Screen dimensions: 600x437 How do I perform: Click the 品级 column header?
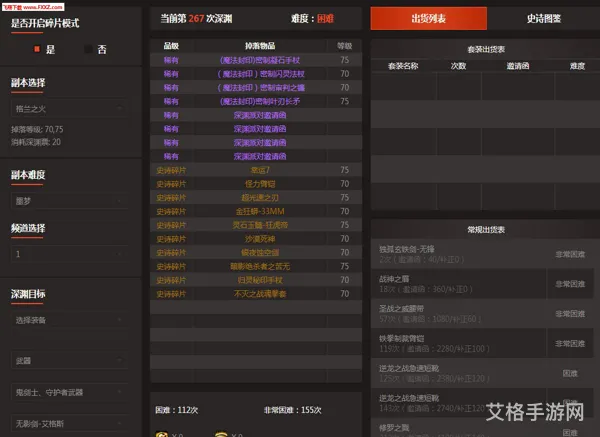tap(171, 46)
